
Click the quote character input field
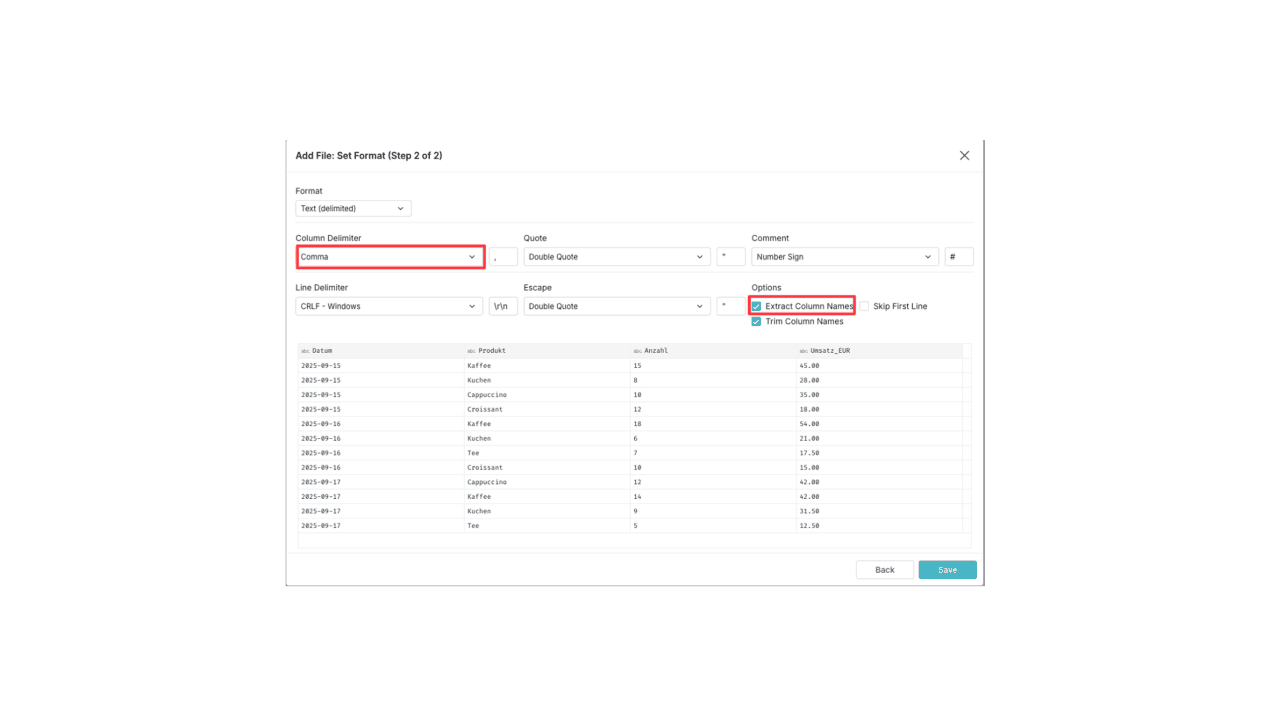tap(731, 257)
